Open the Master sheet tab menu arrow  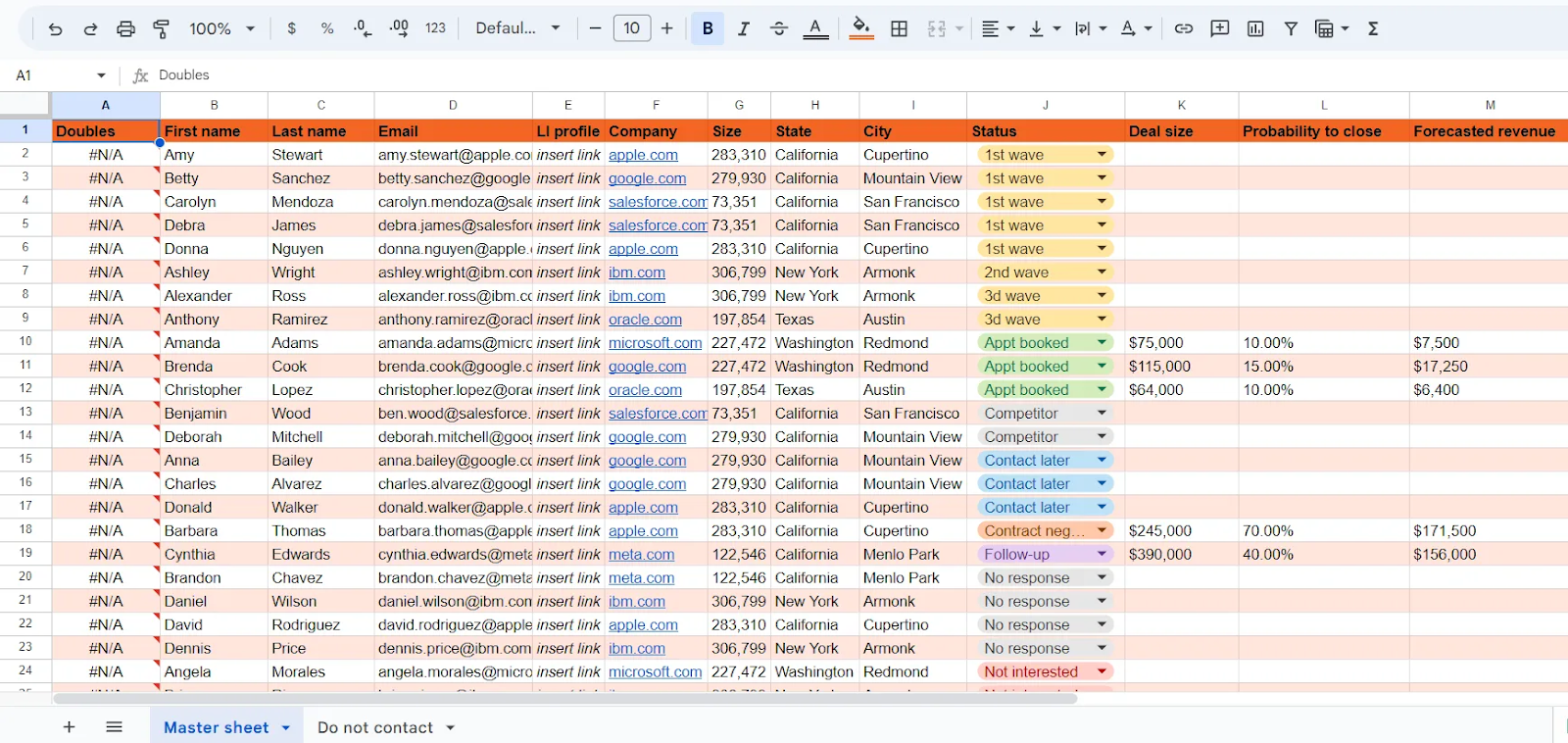(286, 727)
